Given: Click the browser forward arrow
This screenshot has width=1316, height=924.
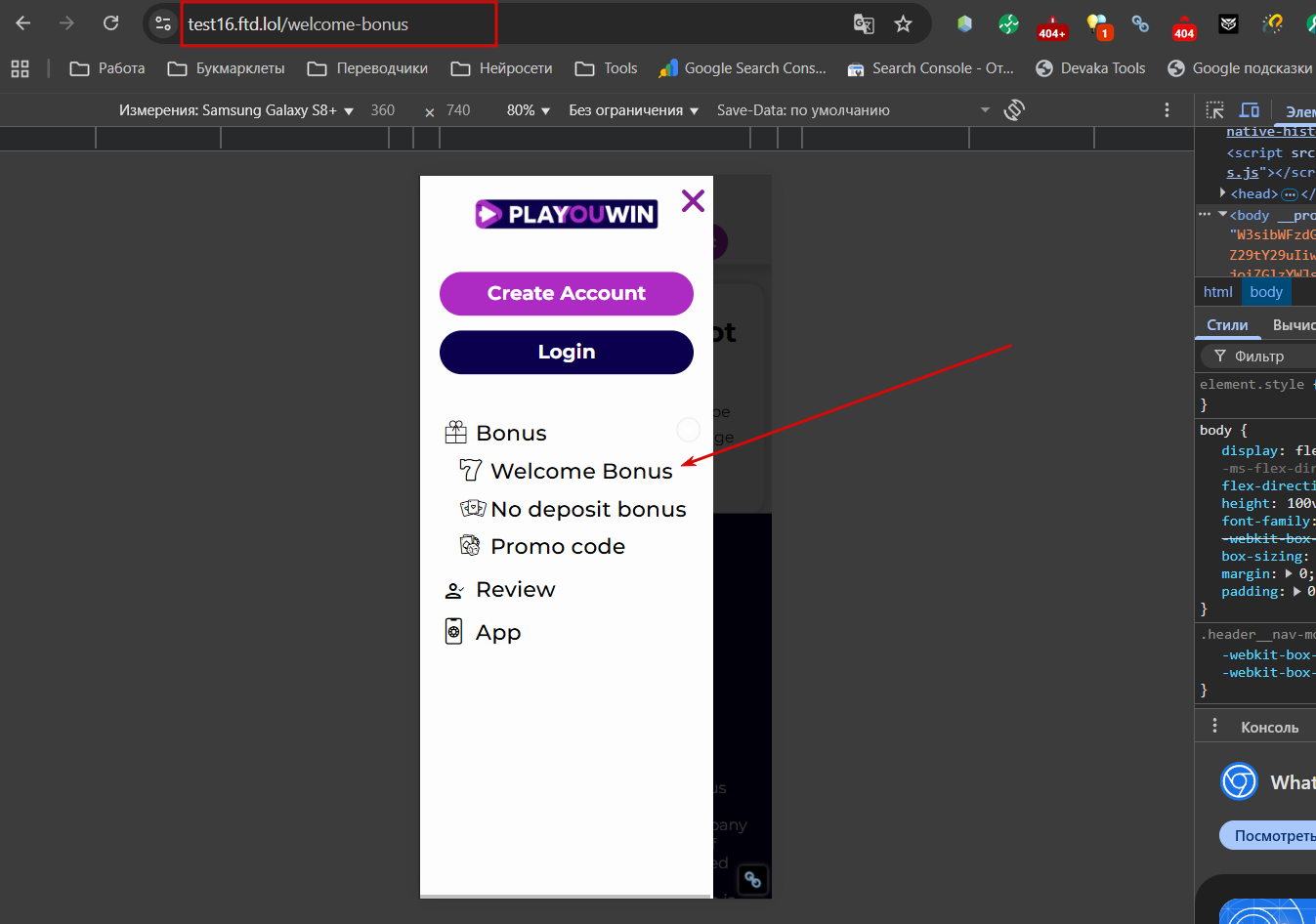Looking at the screenshot, I should tap(66, 23).
